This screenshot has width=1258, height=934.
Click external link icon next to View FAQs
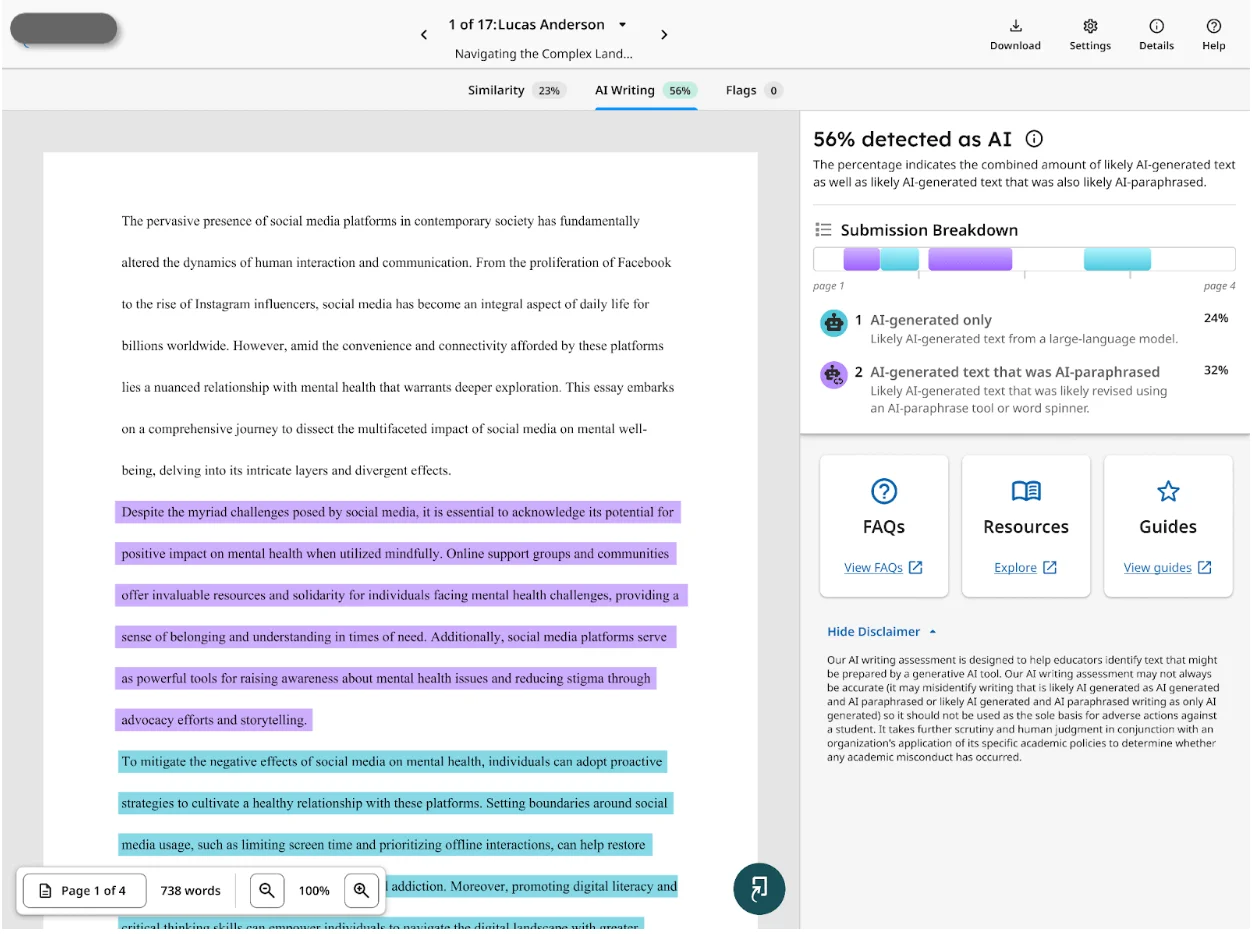coord(915,567)
